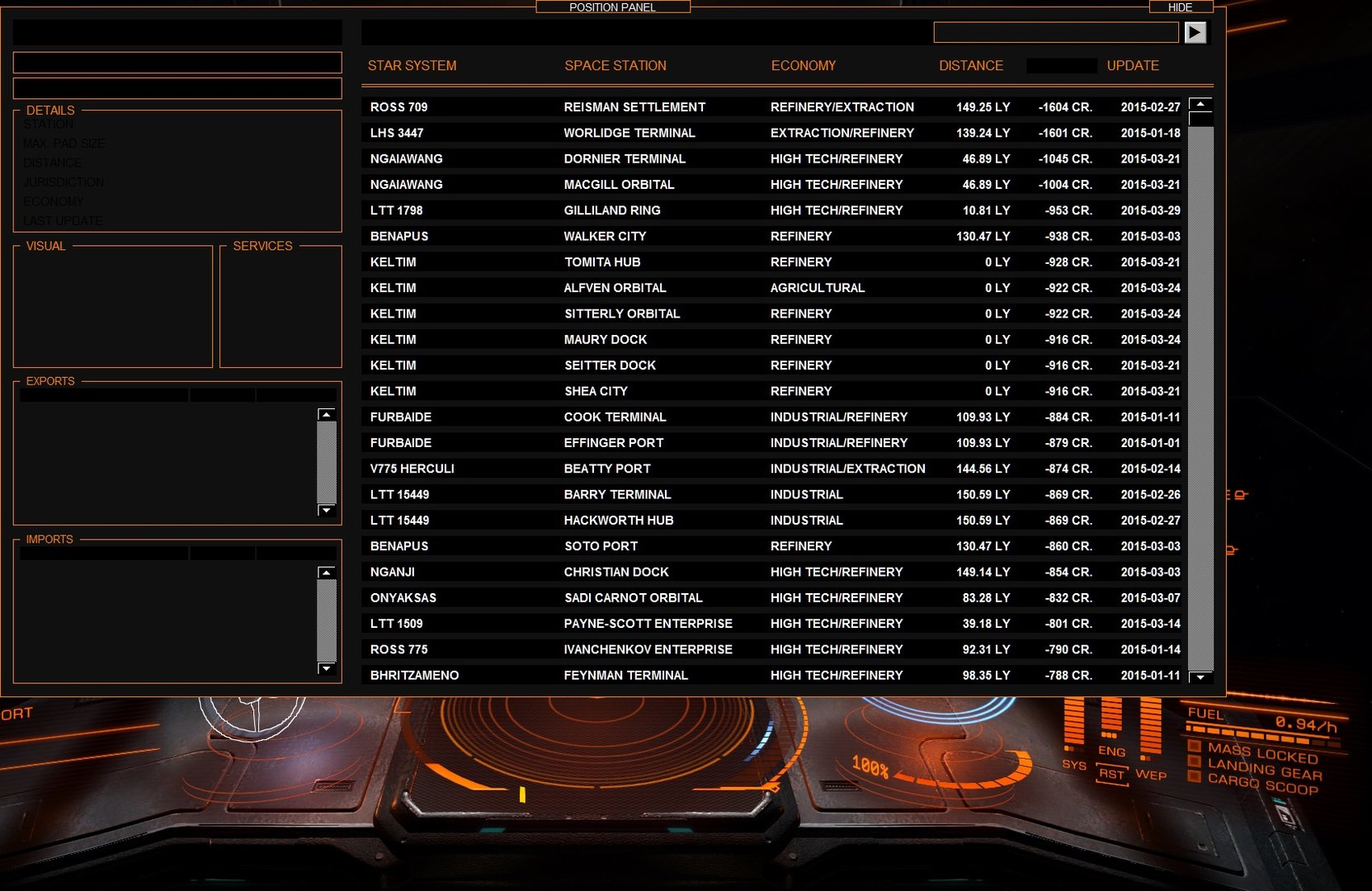Click the search play arrow button
Image resolution: width=1372 pixels, height=891 pixels.
pyautogui.click(x=1195, y=32)
